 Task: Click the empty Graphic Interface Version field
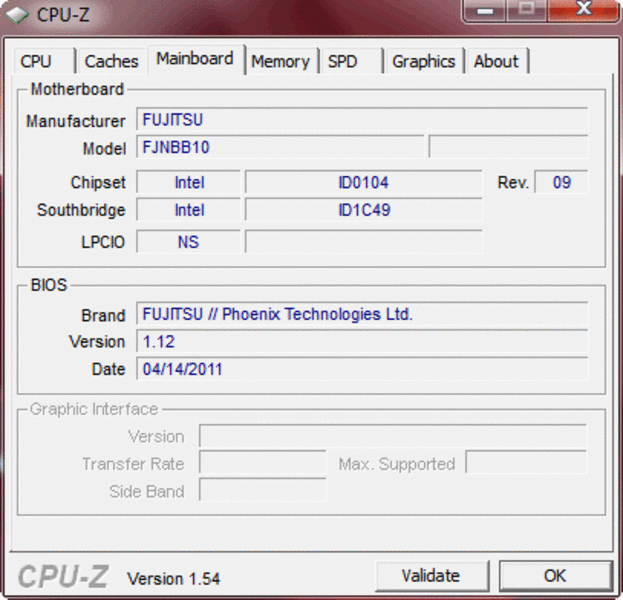(x=393, y=436)
